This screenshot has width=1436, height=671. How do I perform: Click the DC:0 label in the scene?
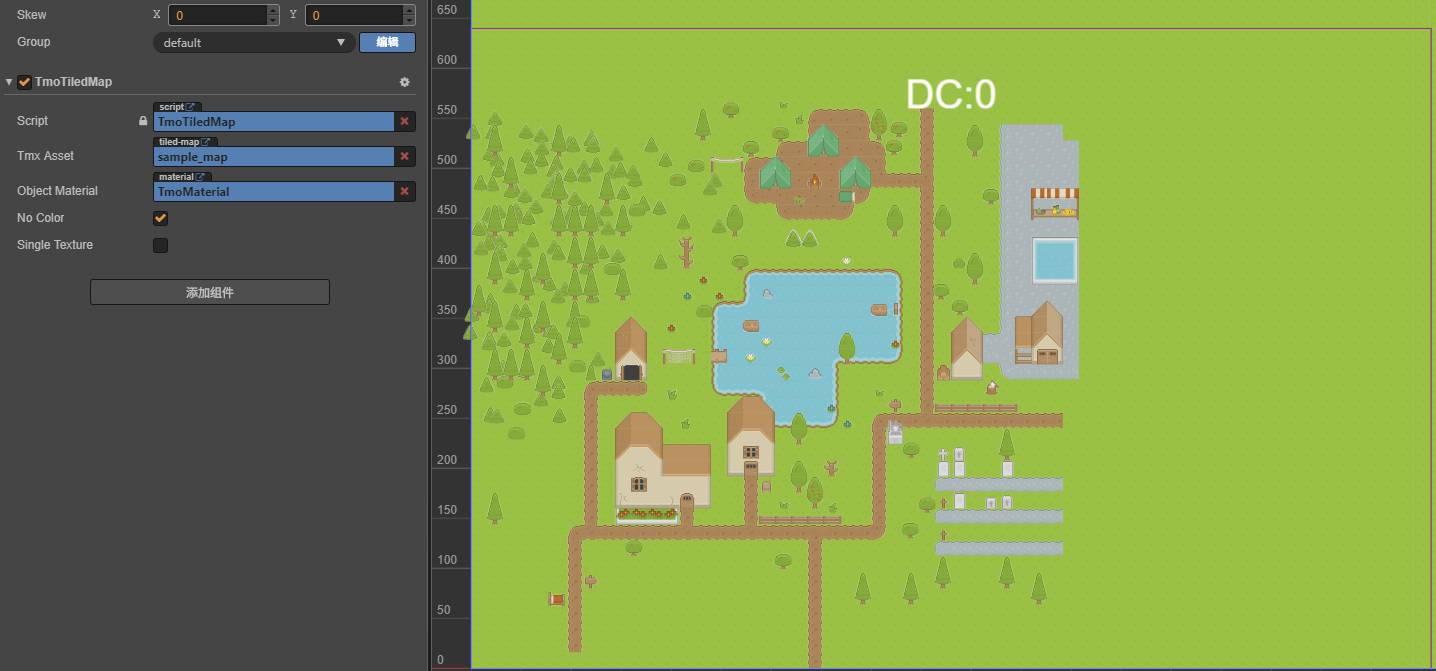950,95
